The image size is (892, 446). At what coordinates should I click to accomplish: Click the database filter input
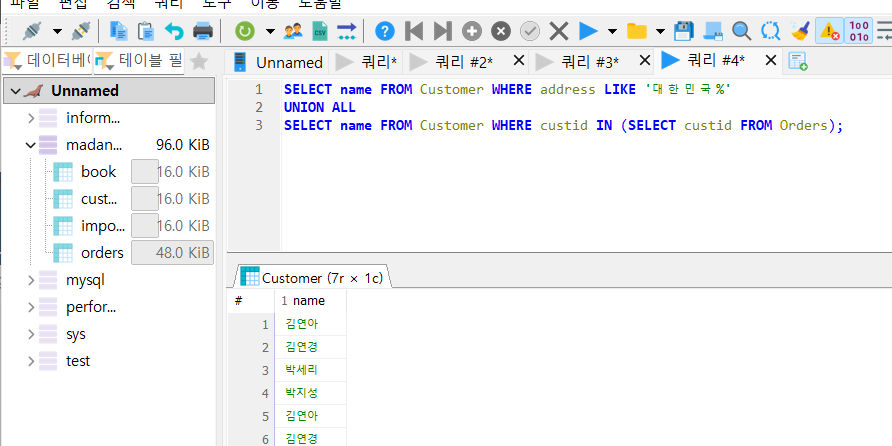pyautogui.click(x=47, y=60)
